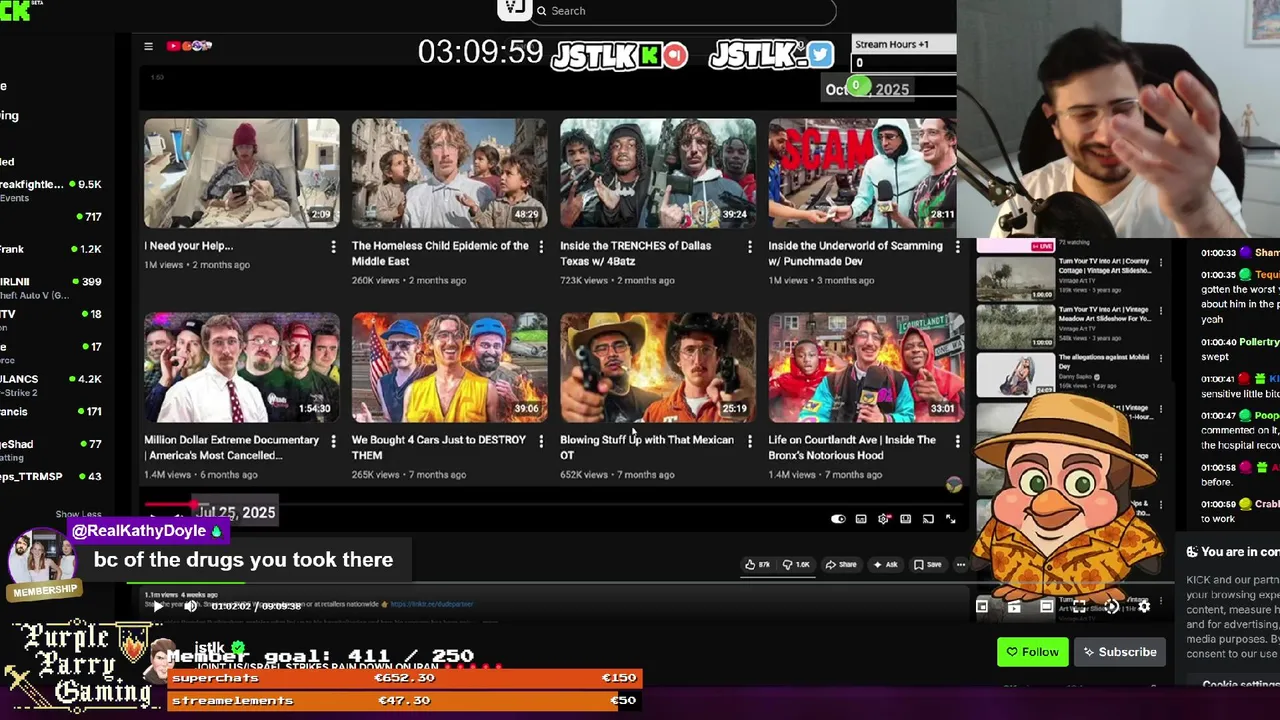Viewport: 1280px width, 720px height.
Task: Click the 01:00:47 chat message
Action: (1240, 430)
